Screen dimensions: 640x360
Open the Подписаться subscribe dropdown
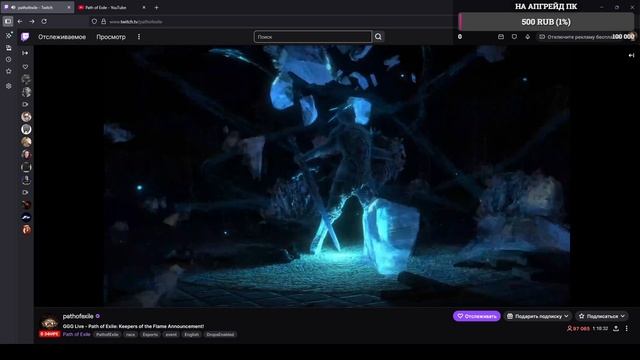(602, 316)
